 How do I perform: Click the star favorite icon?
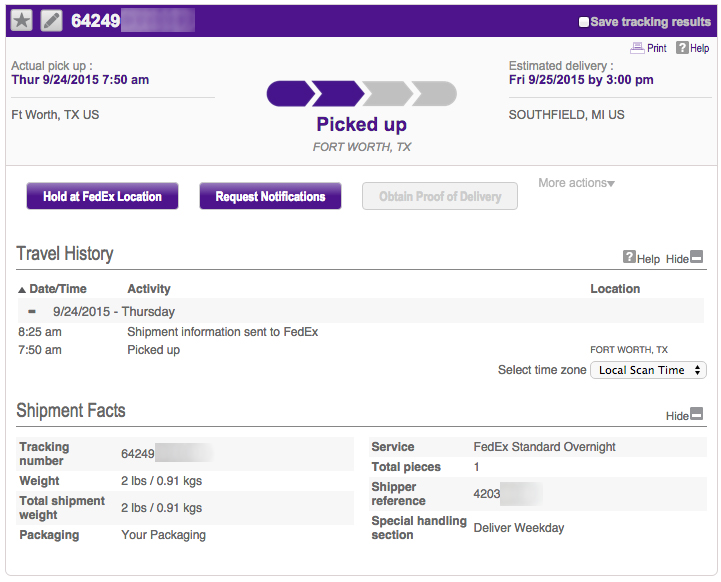click(22, 21)
